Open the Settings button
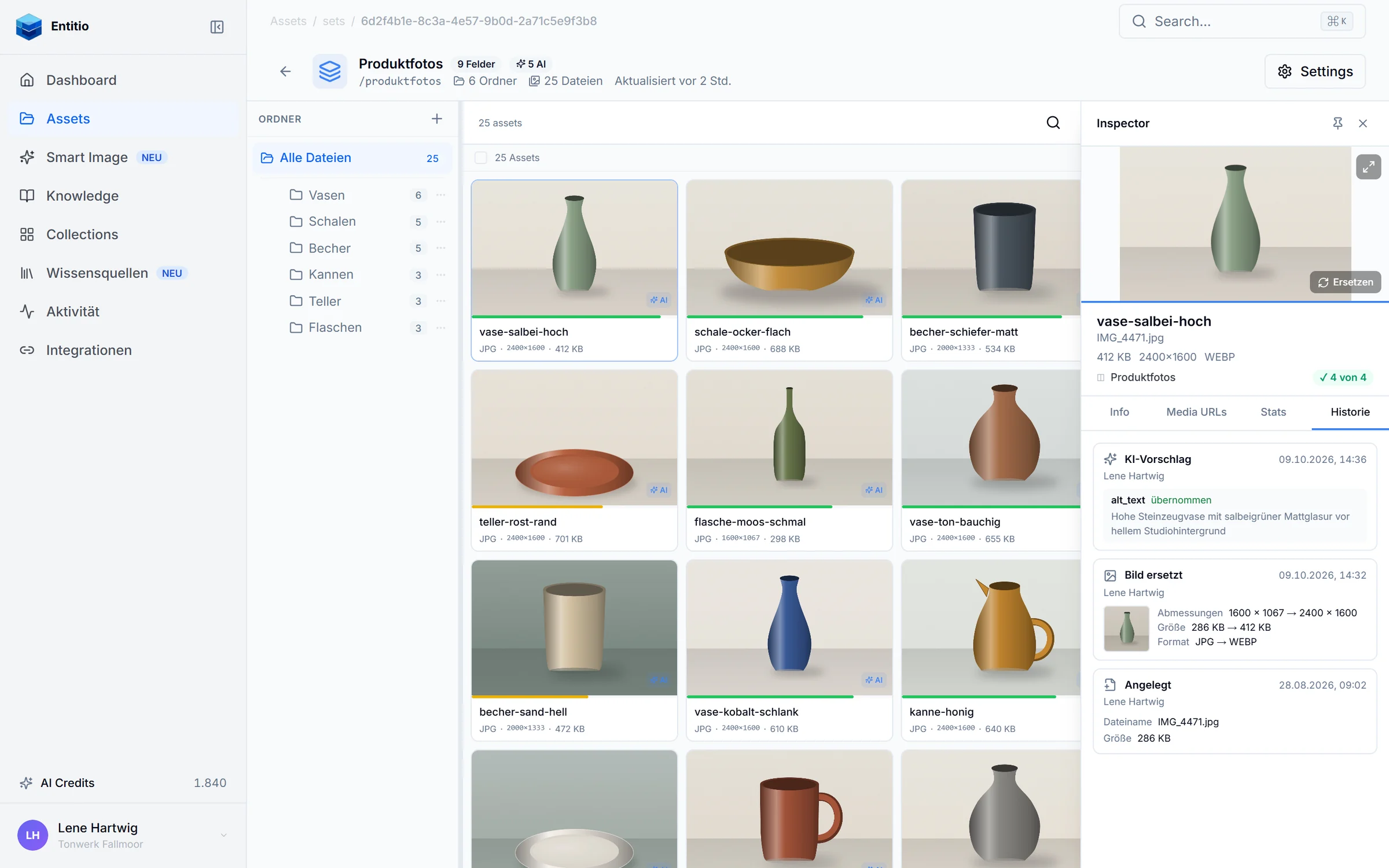The image size is (1389, 868). (x=1315, y=71)
